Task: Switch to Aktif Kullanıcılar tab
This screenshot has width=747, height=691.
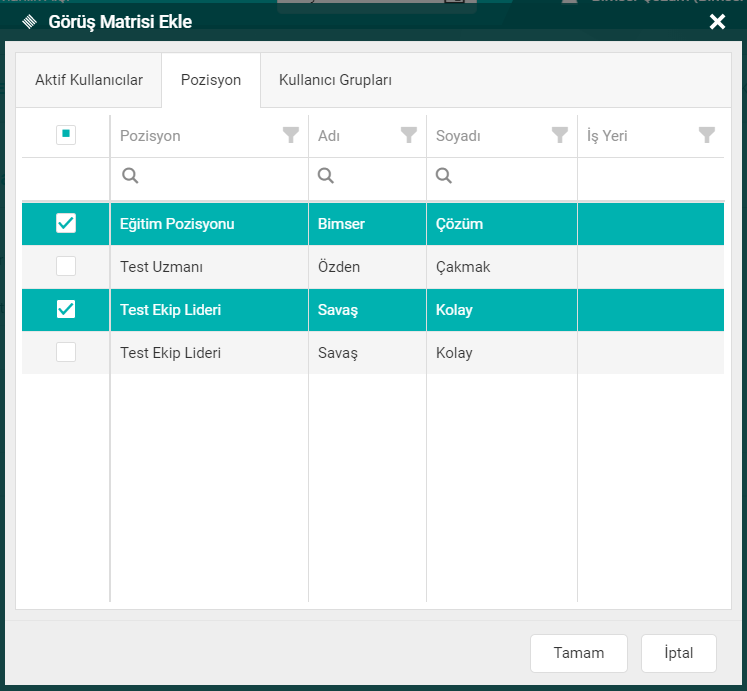Action: click(x=89, y=80)
